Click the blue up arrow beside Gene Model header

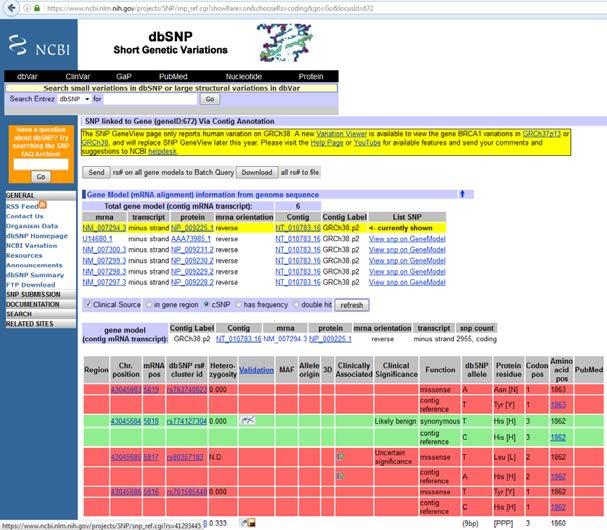(462, 194)
